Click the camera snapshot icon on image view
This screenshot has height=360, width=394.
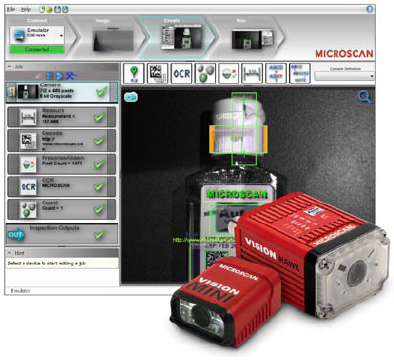(x=131, y=97)
